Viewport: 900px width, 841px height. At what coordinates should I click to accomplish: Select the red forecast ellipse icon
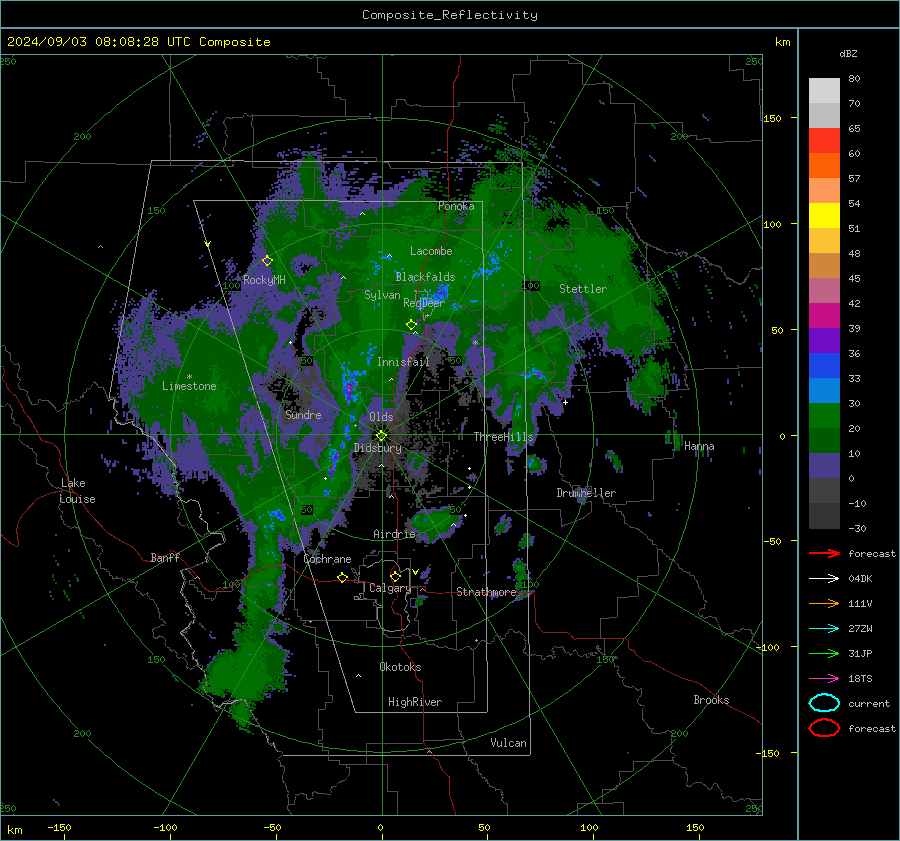pyautogui.click(x=824, y=728)
